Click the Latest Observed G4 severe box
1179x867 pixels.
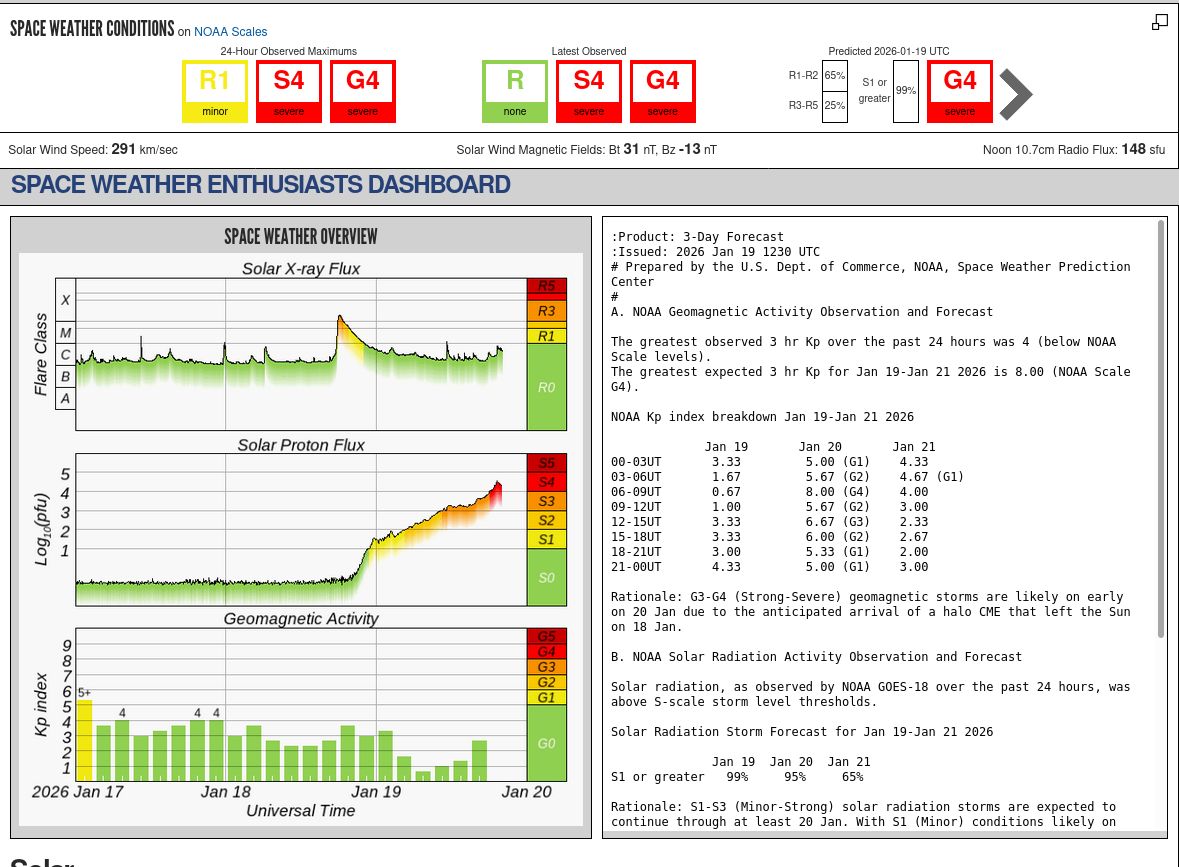pos(662,92)
